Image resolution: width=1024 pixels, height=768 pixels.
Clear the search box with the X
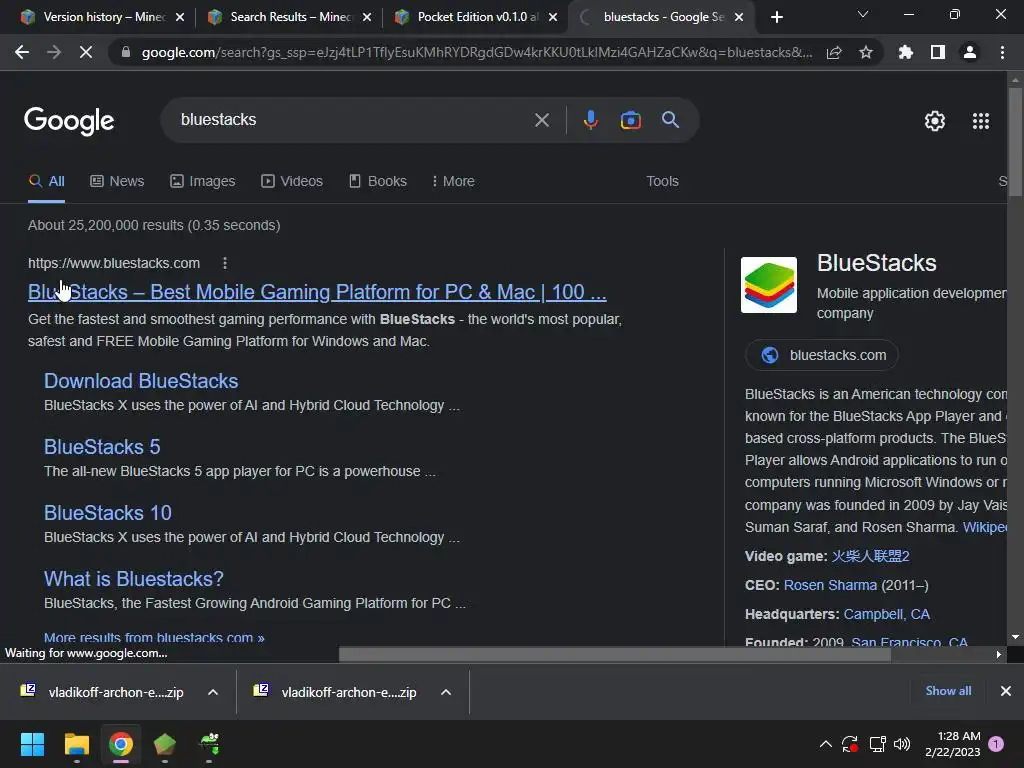(x=542, y=120)
